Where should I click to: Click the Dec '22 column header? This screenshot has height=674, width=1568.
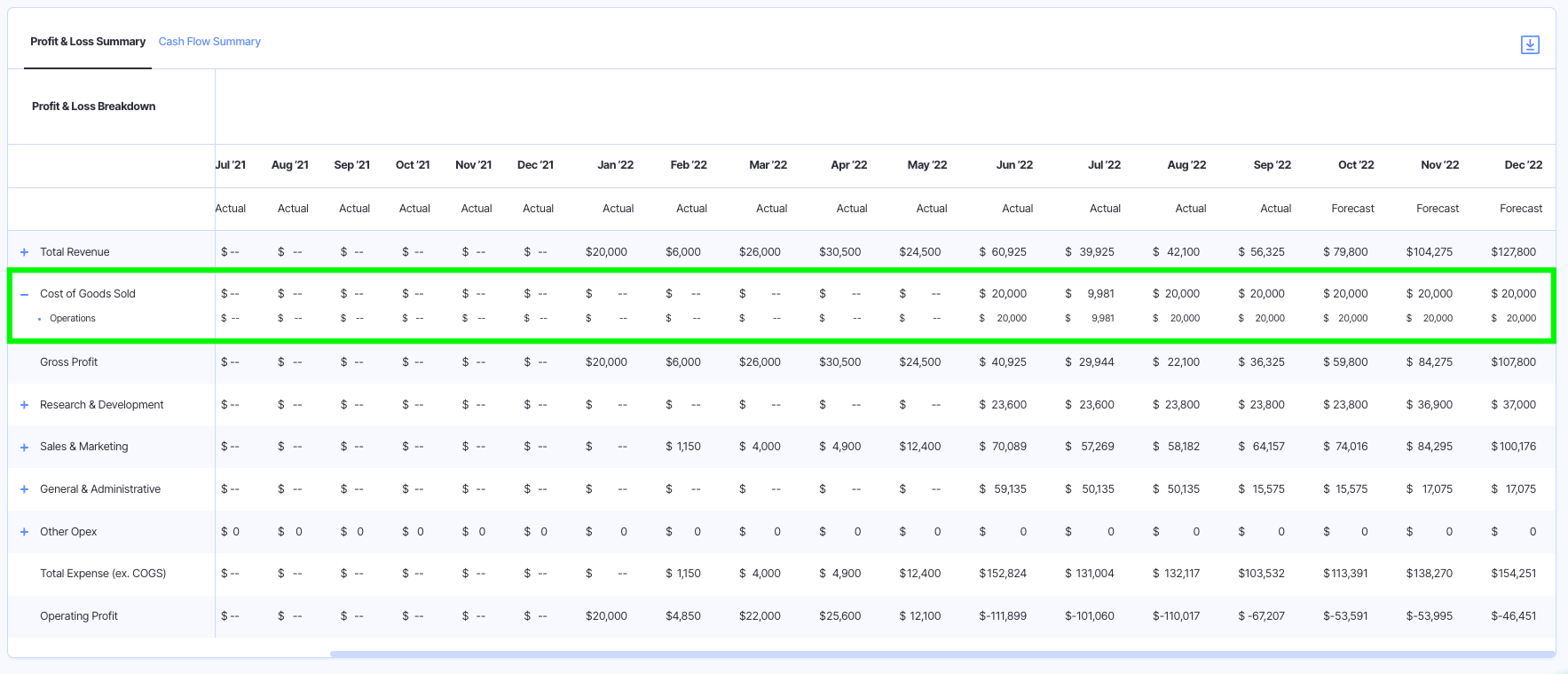tap(1523, 165)
